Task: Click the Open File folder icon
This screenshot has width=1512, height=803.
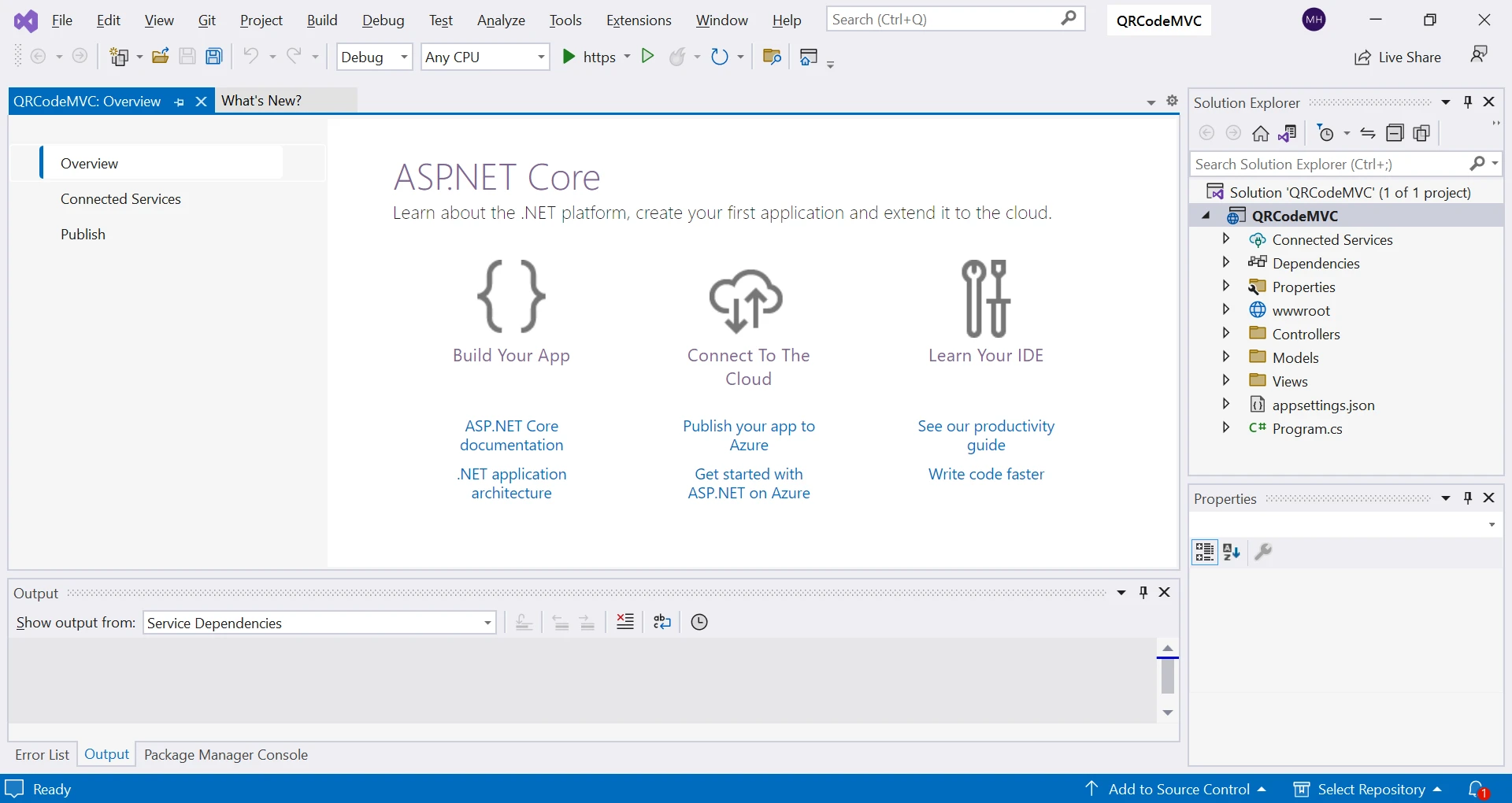Action: [x=161, y=57]
